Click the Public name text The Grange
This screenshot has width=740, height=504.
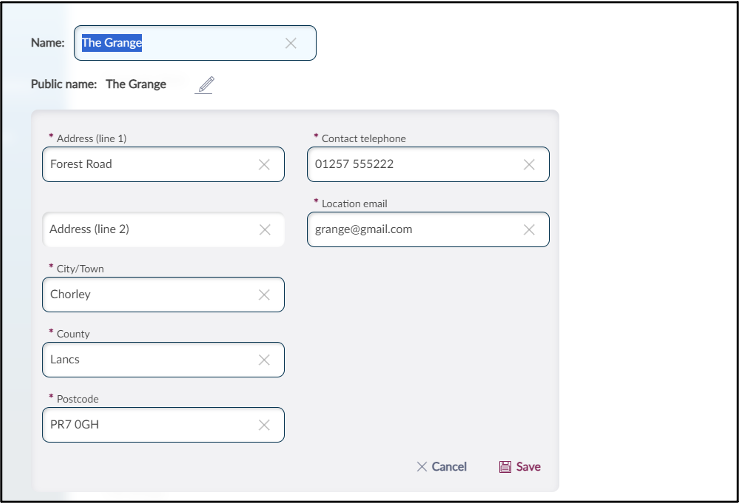click(136, 85)
